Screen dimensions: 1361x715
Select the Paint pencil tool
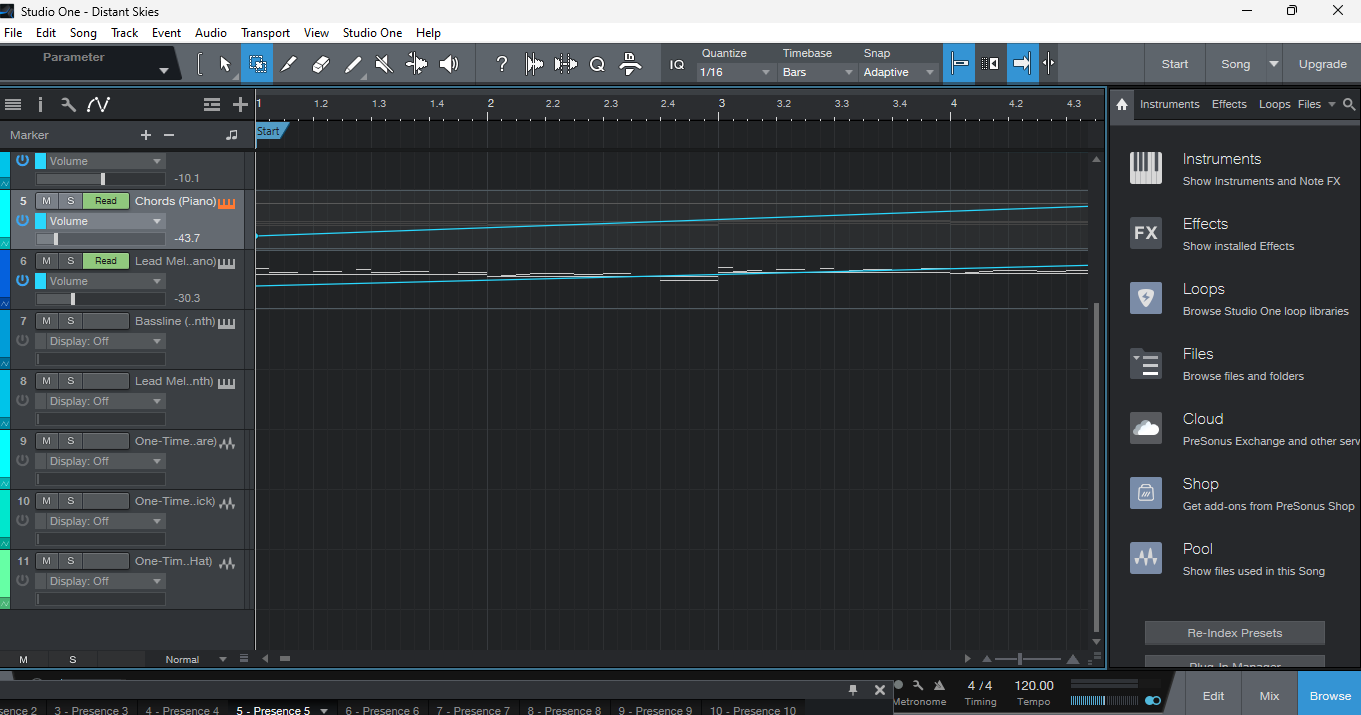click(353, 64)
